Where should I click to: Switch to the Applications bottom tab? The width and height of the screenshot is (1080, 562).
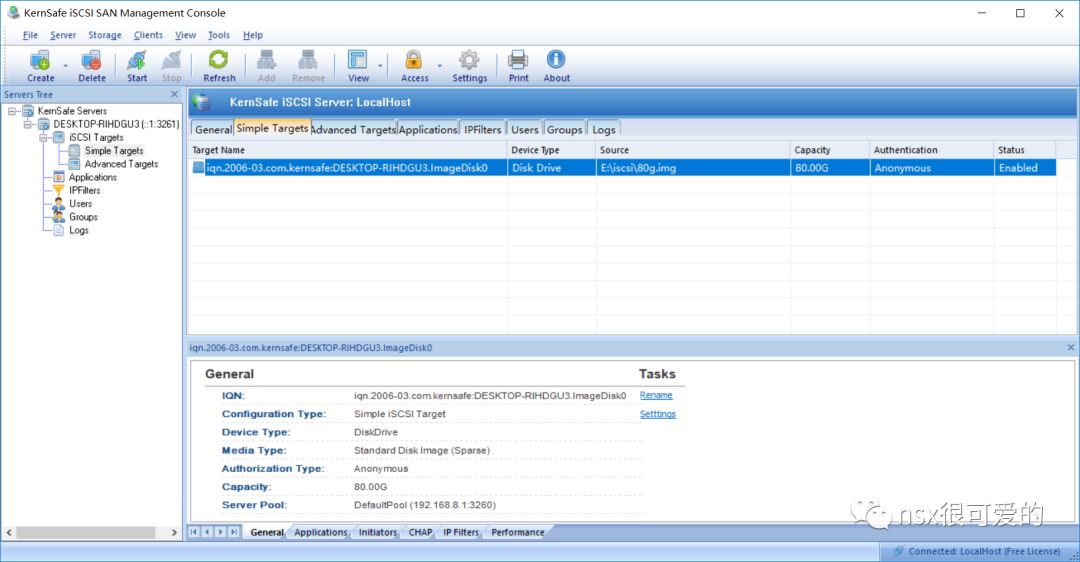click(x=320, y=532)
